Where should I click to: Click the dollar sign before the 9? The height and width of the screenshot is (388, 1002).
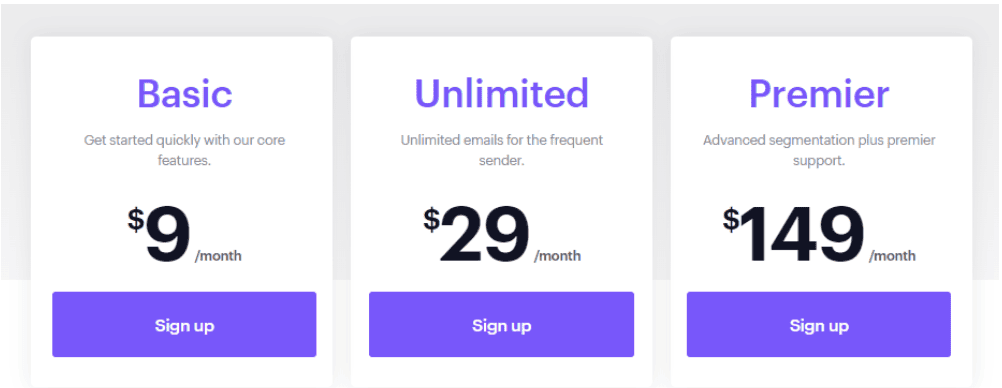(x=135, y=219)
